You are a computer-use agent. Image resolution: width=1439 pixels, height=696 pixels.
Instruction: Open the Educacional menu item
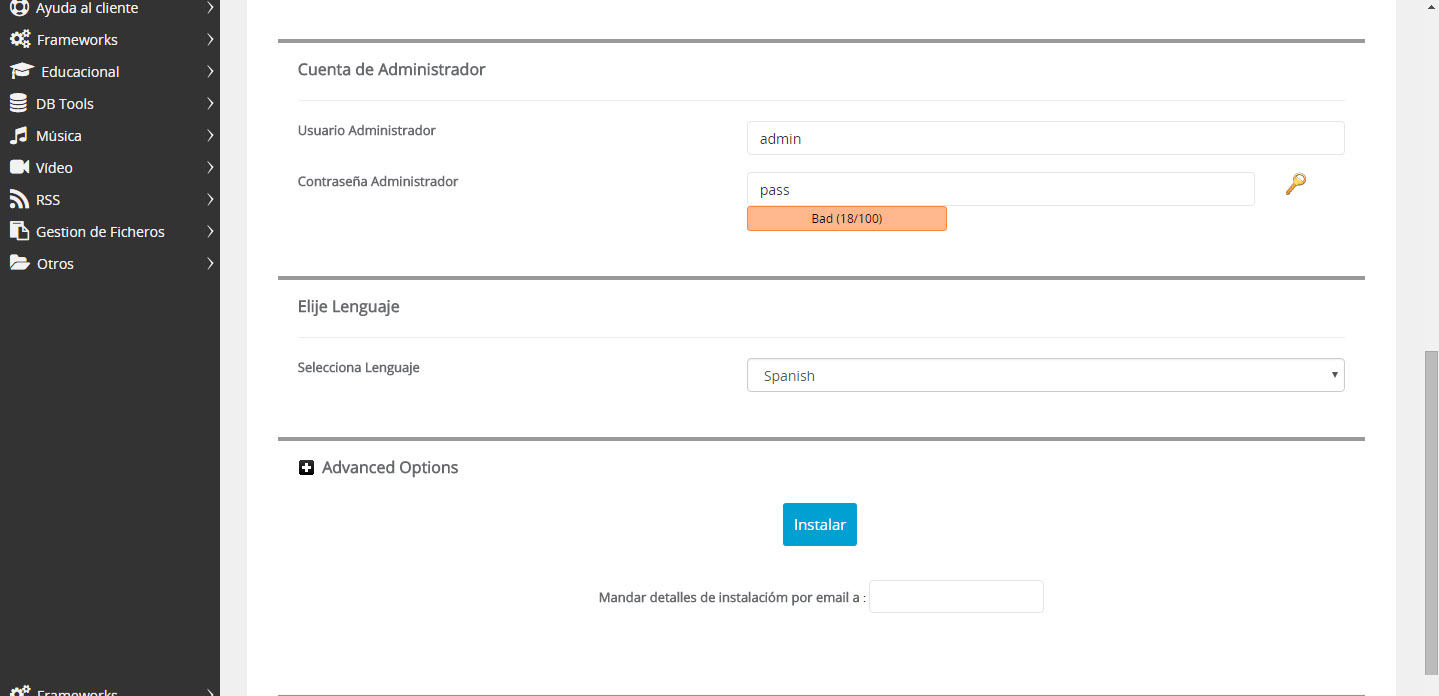(x=80, y=72)
